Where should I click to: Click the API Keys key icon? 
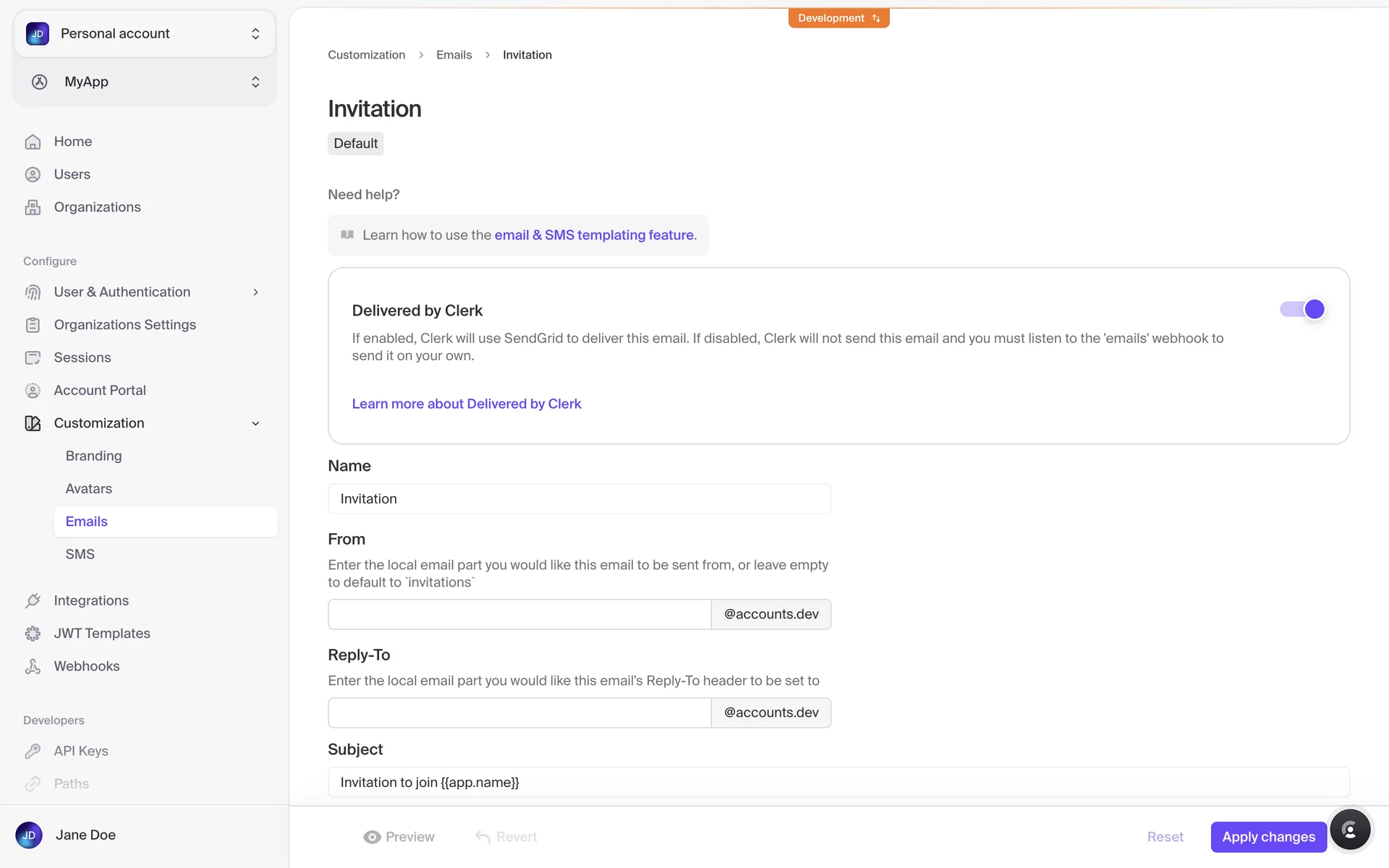click(33, 751)
